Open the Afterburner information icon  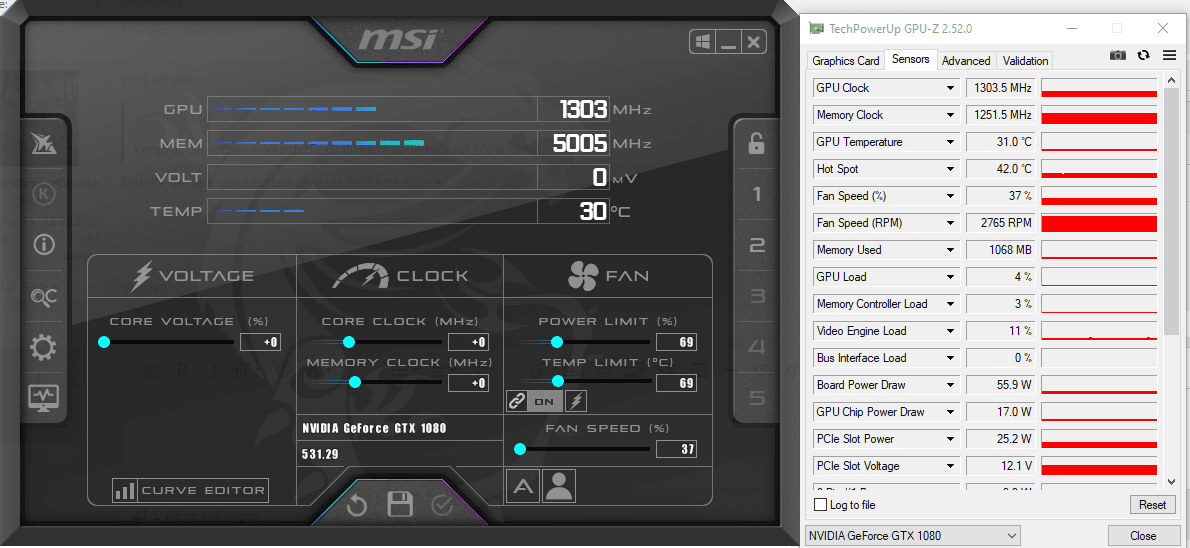(x=43, y=244)
